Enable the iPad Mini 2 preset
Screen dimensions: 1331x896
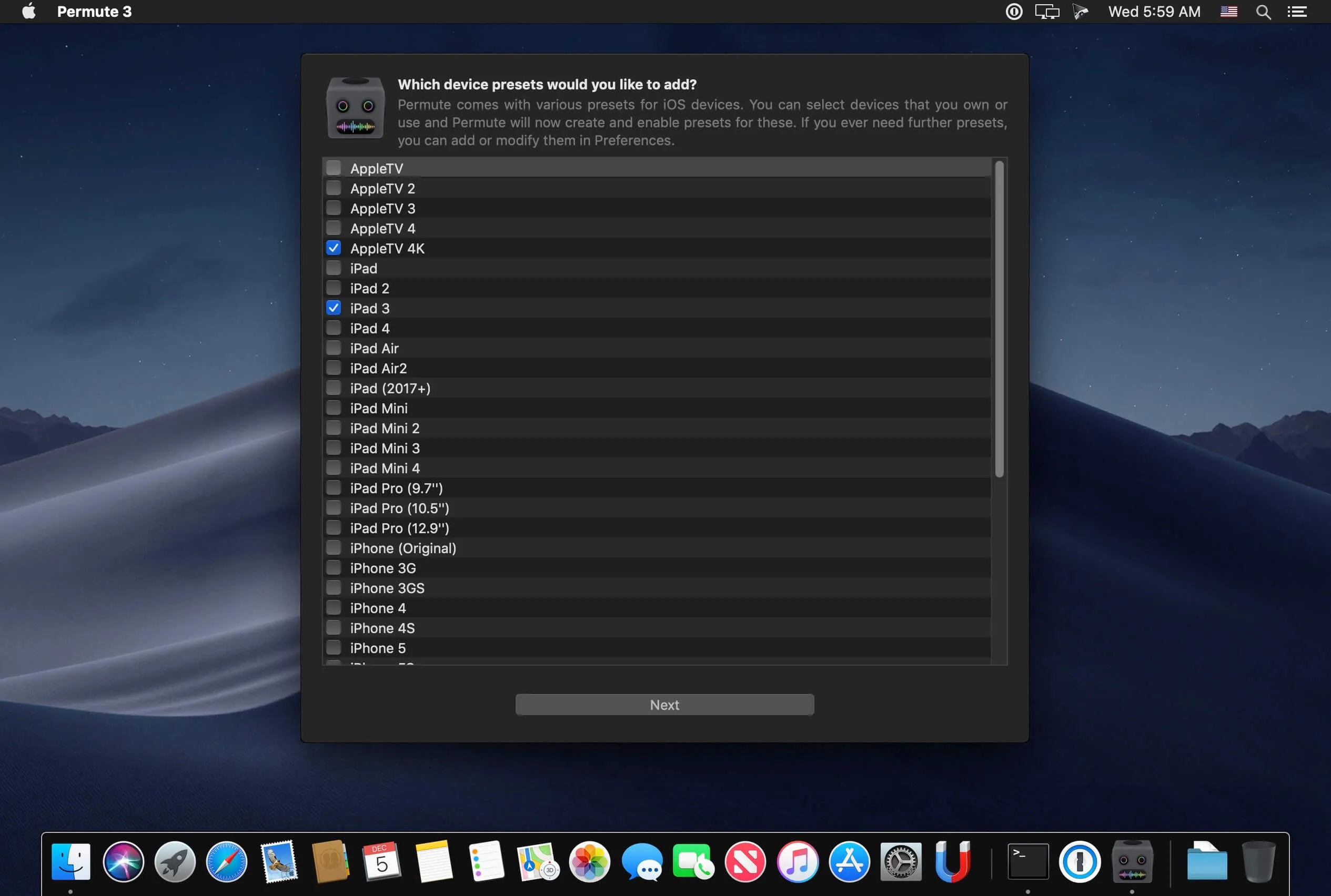pos(335,427)
